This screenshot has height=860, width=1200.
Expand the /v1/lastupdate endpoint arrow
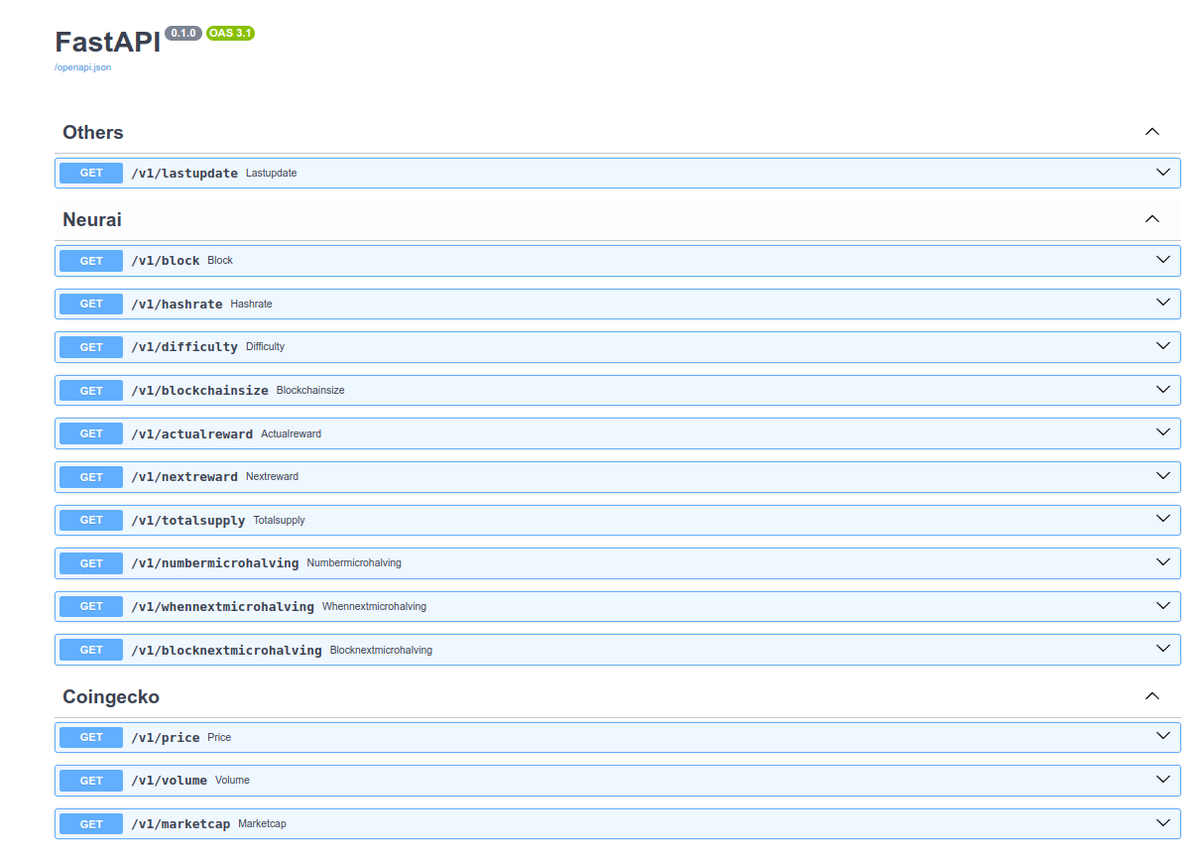[1162, 172]
